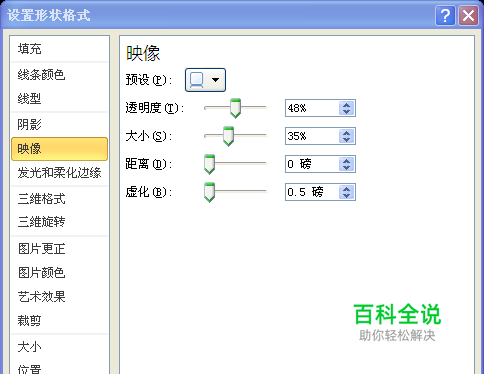The width and height of the screenshot is (484, 374).
Task: Click the 透明度 slider handle
Action: click(x=235, y=108)
